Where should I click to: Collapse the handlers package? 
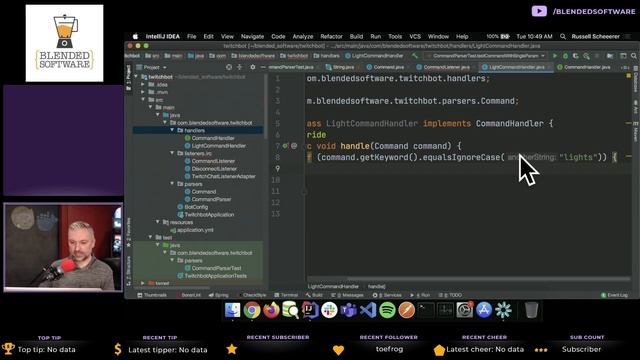172,130
